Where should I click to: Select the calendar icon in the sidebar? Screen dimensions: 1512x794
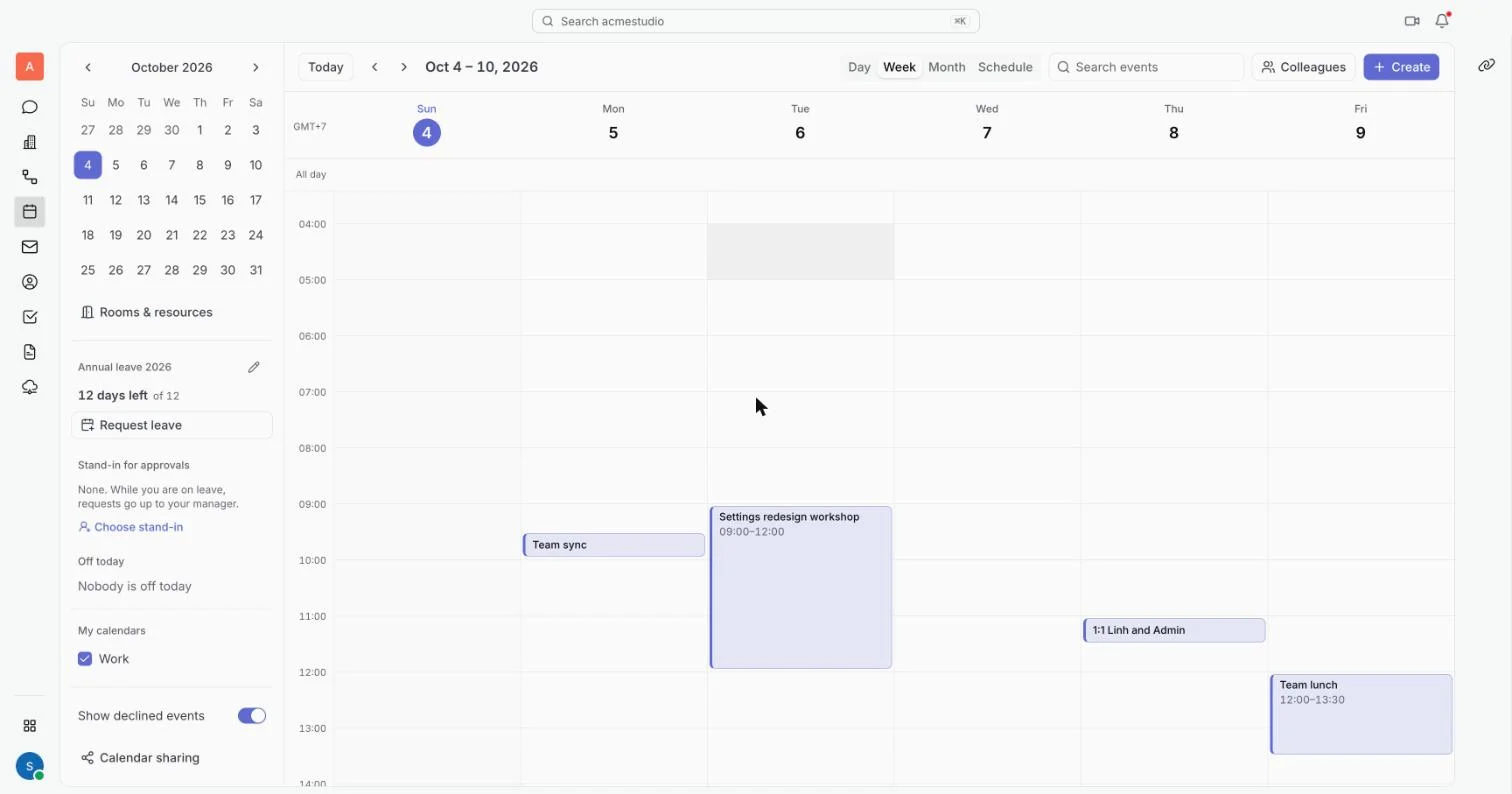point(30,212)
